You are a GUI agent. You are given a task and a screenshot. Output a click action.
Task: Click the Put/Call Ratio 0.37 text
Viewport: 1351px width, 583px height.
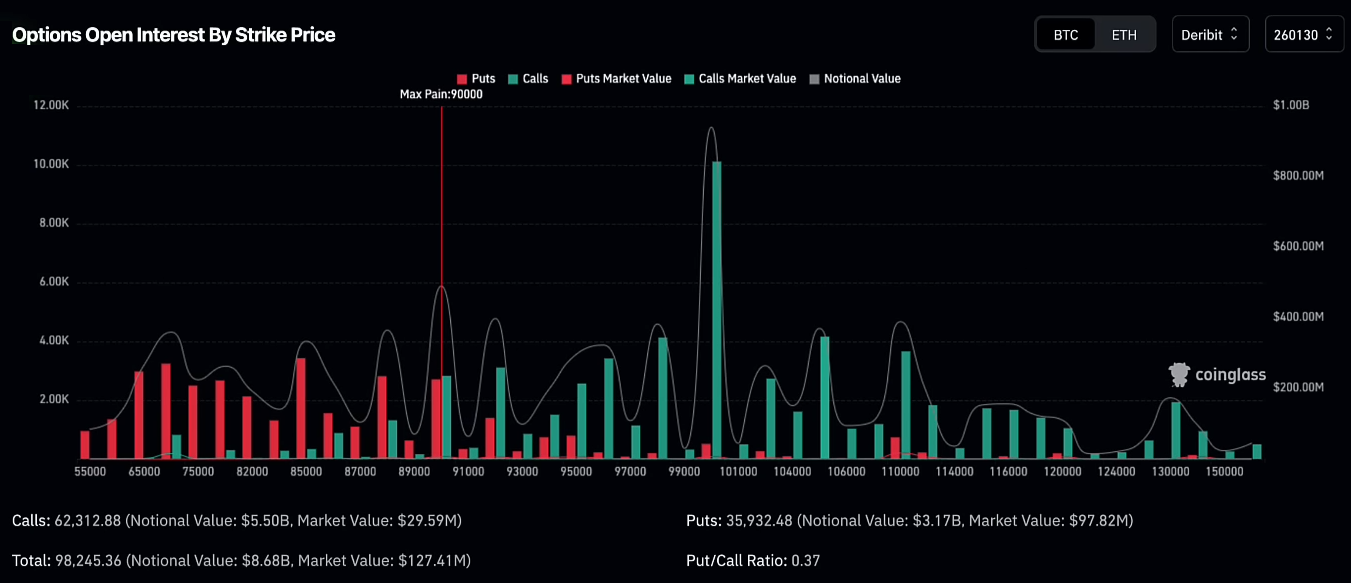(753, 560)
